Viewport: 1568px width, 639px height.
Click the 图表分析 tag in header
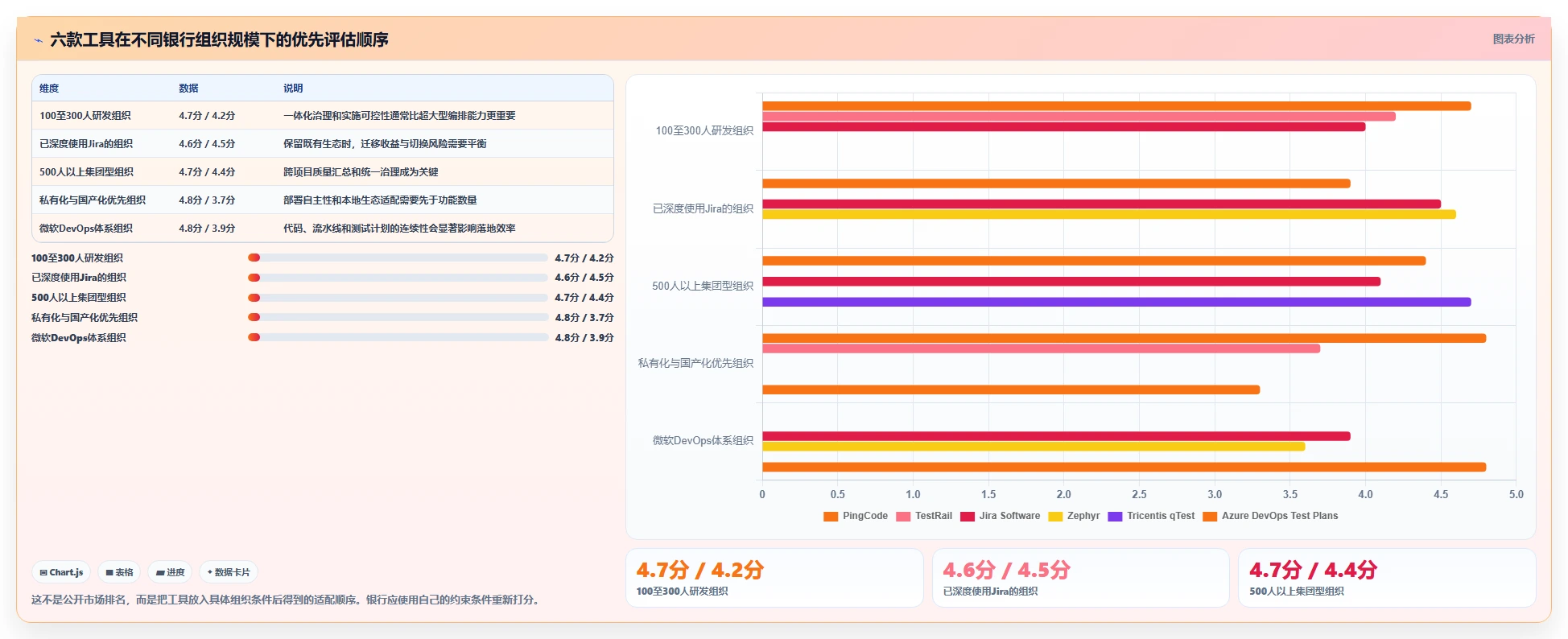(1513, 39)
